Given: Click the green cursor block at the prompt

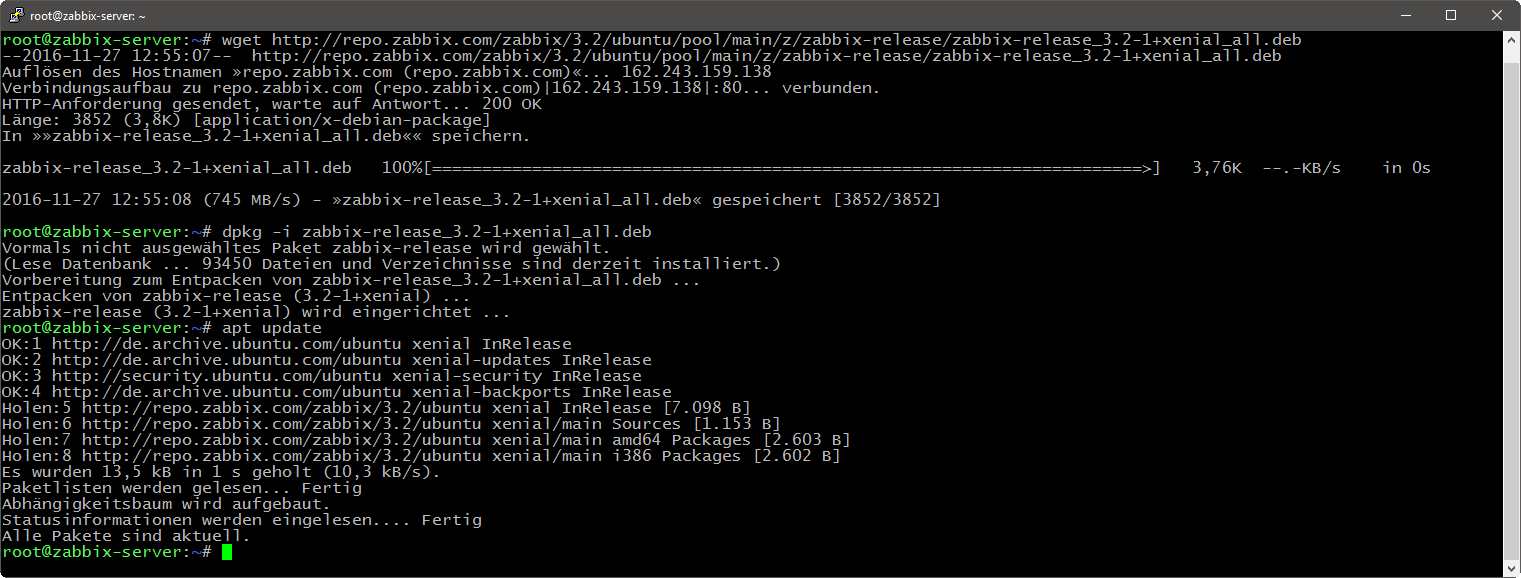Looking at the screenshot, I should (227, 552).
